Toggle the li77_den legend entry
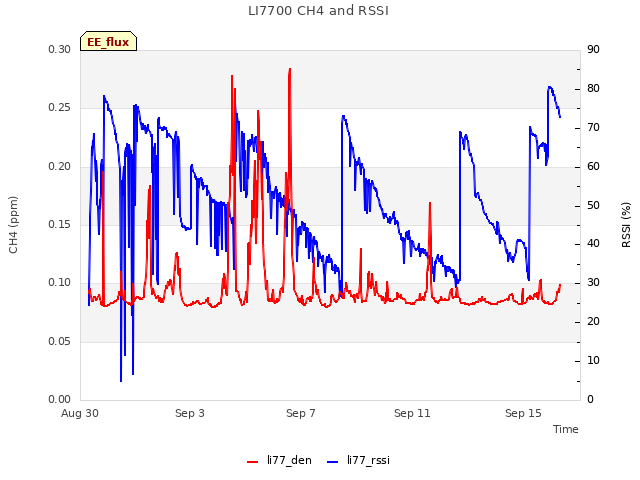 [279, 460]
